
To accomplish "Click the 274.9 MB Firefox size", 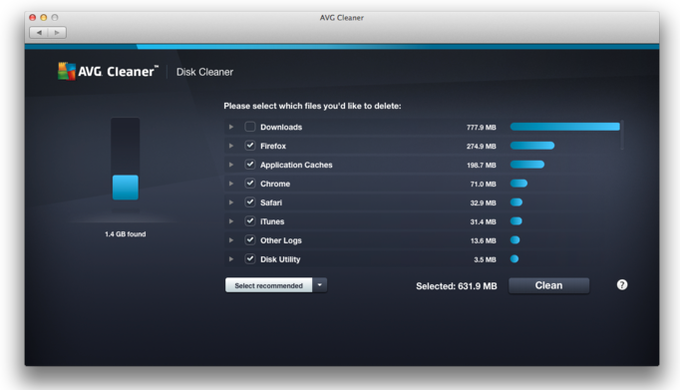I will pyautogui.click(x=481, y=146).
